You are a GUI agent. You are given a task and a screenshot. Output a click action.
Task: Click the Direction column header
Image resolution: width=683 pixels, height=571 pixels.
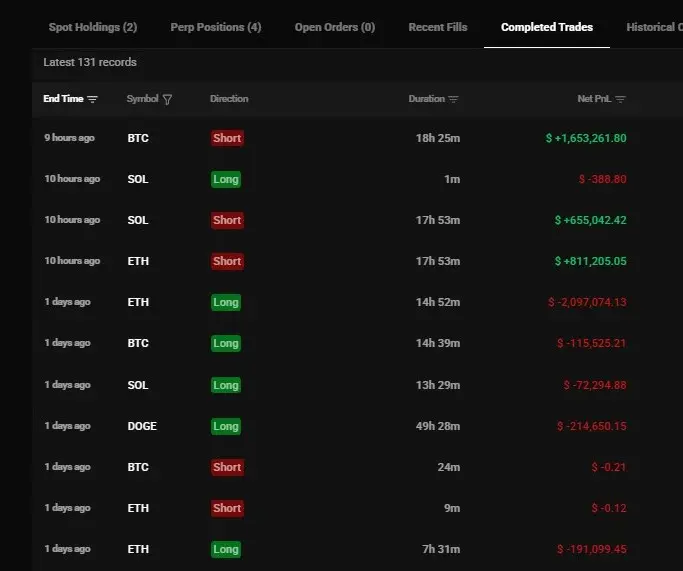coord(229,99)
